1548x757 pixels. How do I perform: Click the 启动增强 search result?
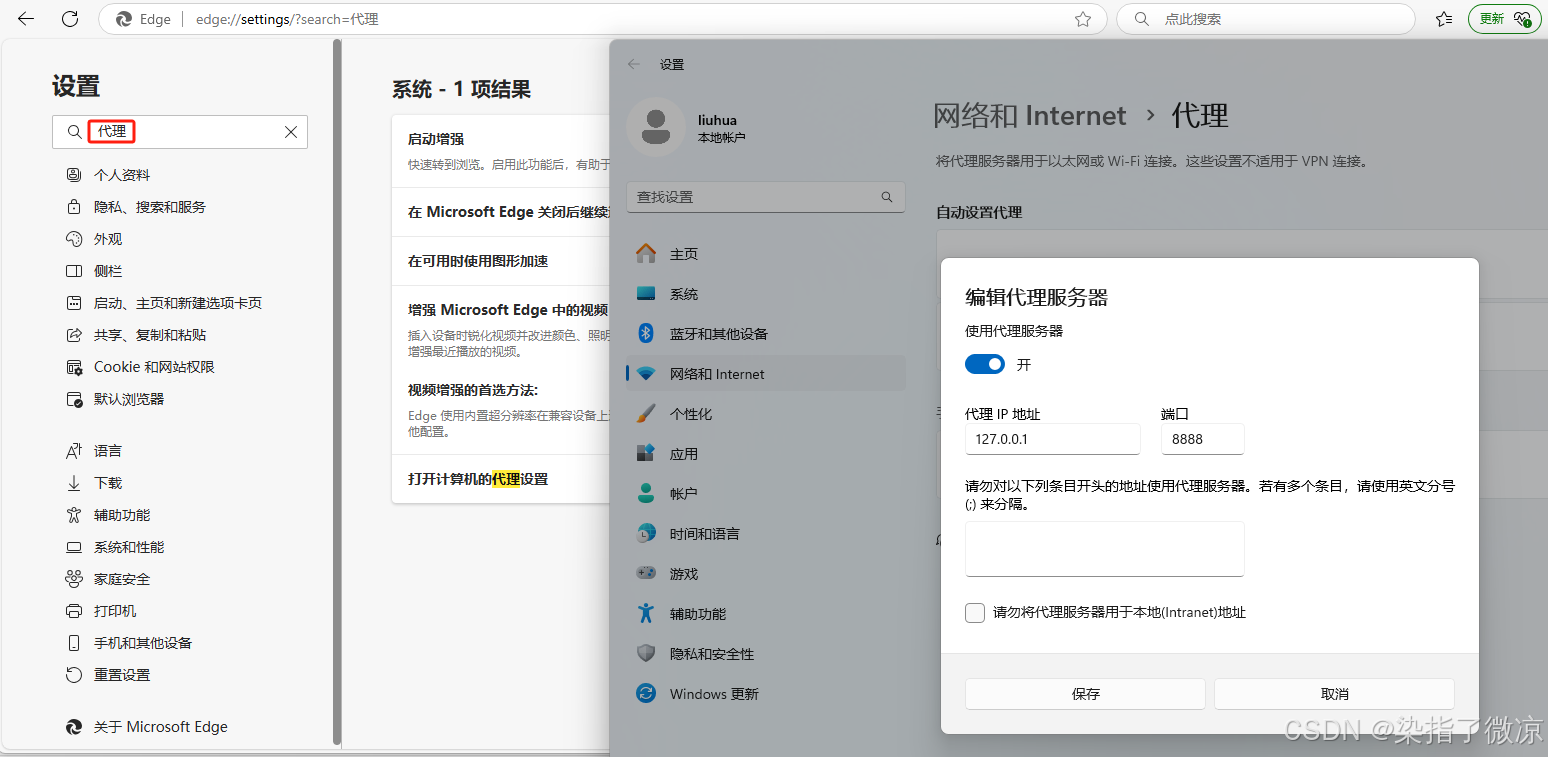pos(500,151)
